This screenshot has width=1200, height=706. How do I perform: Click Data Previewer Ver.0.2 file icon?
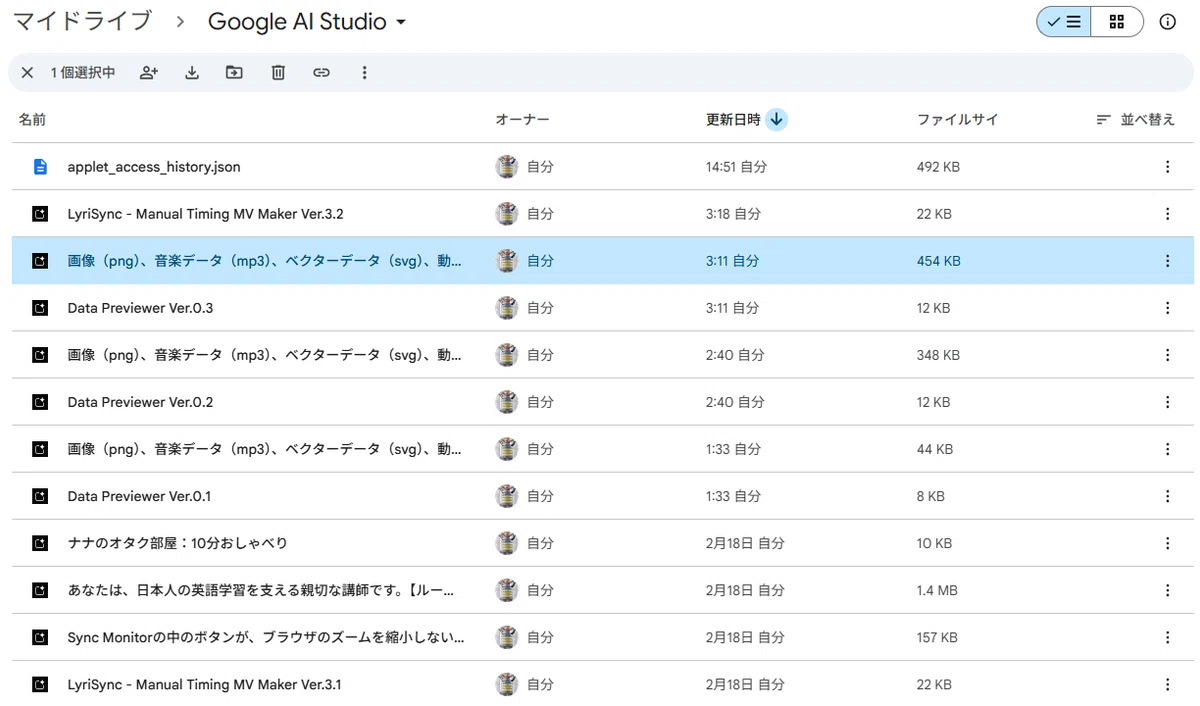pyautogui.click(x=40, y=402)
